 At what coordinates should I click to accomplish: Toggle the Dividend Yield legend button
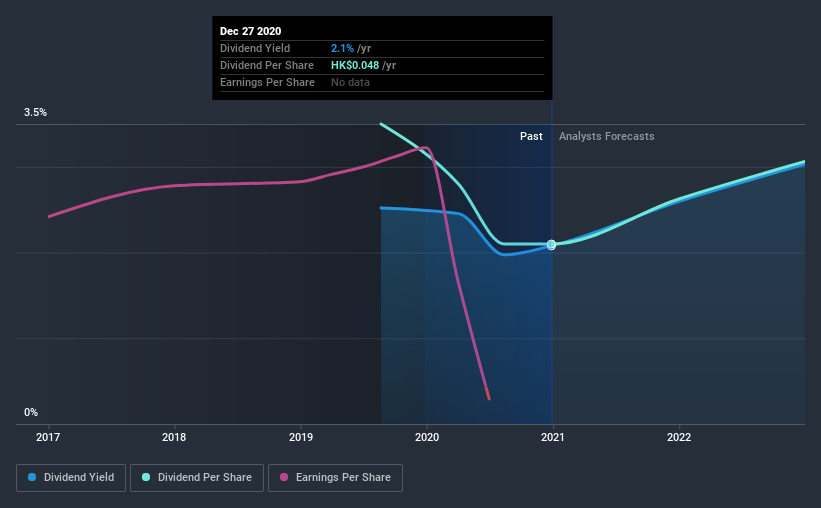coord(71,478)
